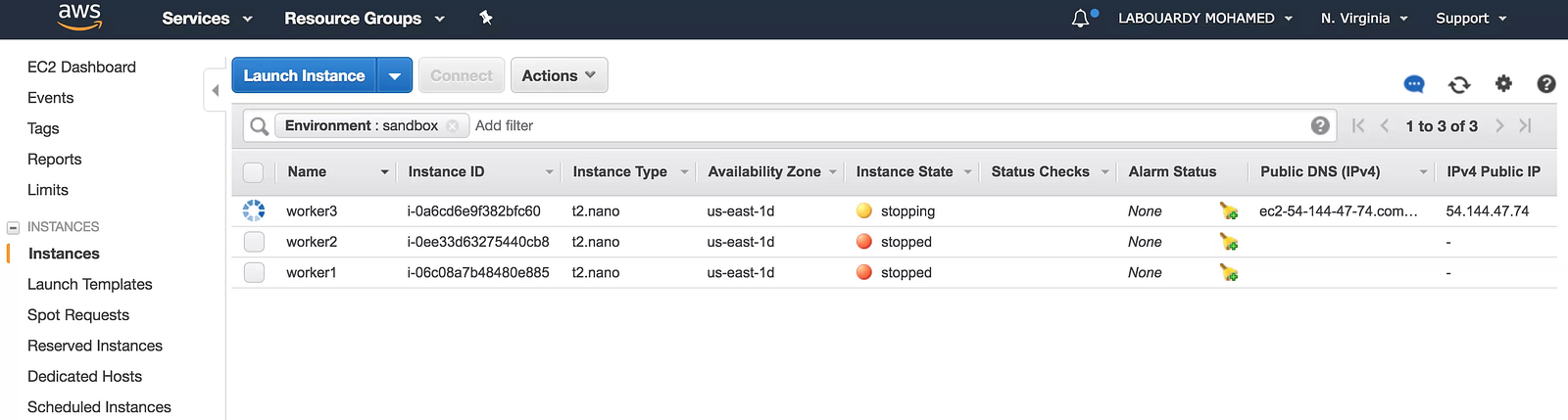Click the Launch Instance button
Screen dimensions: 1568x420
pyautogui.click(x=304, y=75)
